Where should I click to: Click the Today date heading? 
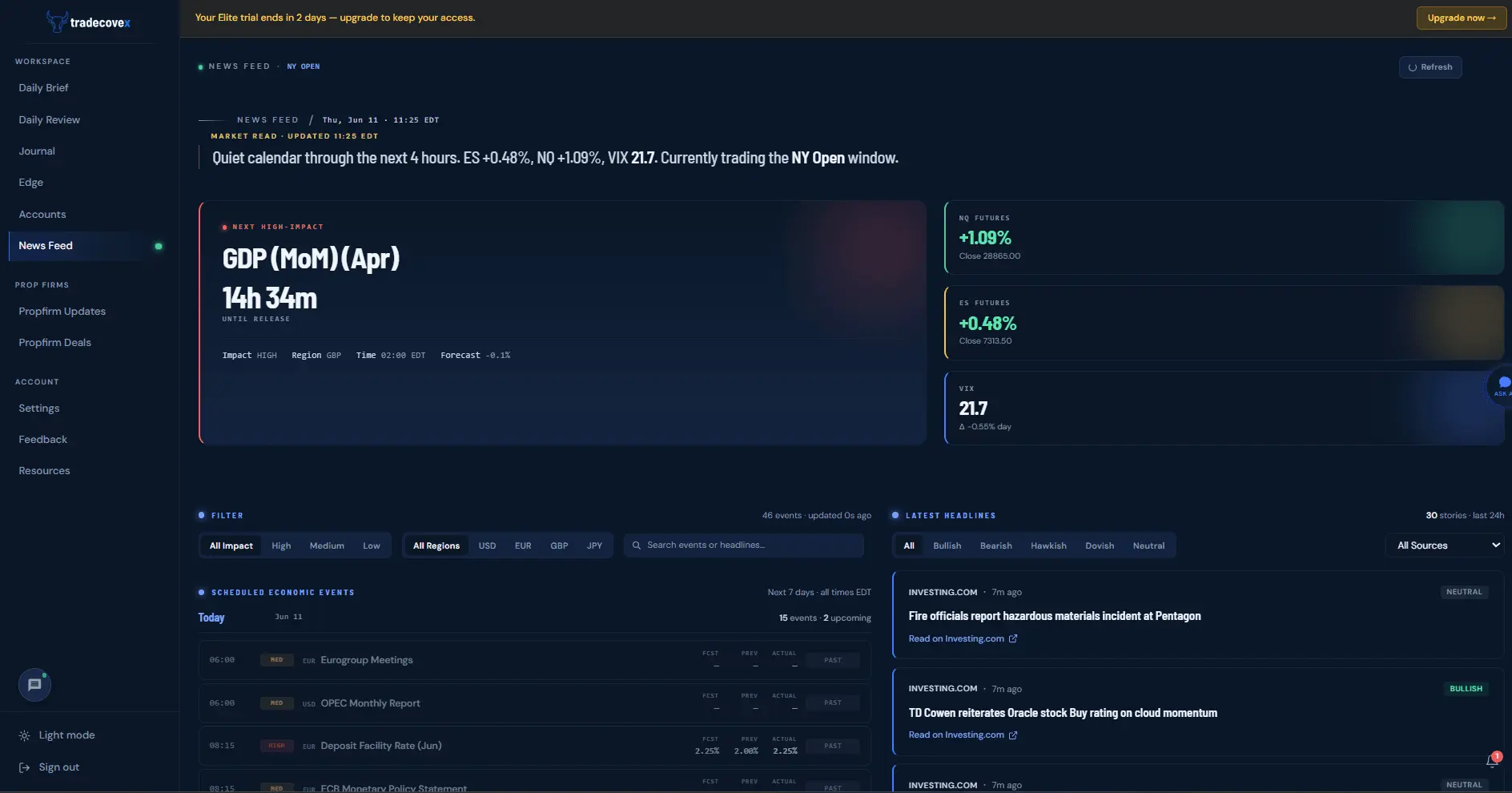(x=211, y=618)
